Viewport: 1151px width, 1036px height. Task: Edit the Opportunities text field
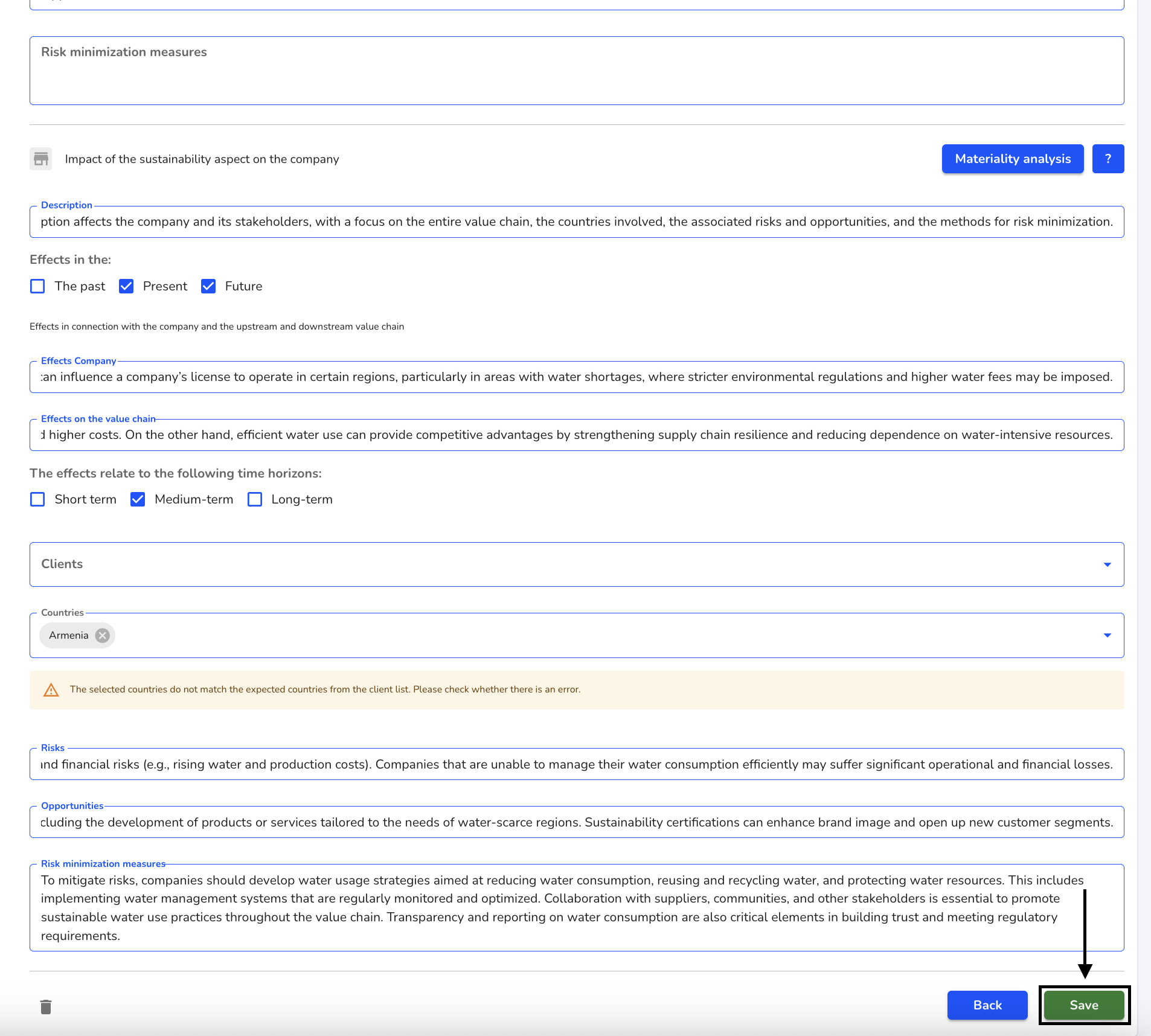(577, 822)
